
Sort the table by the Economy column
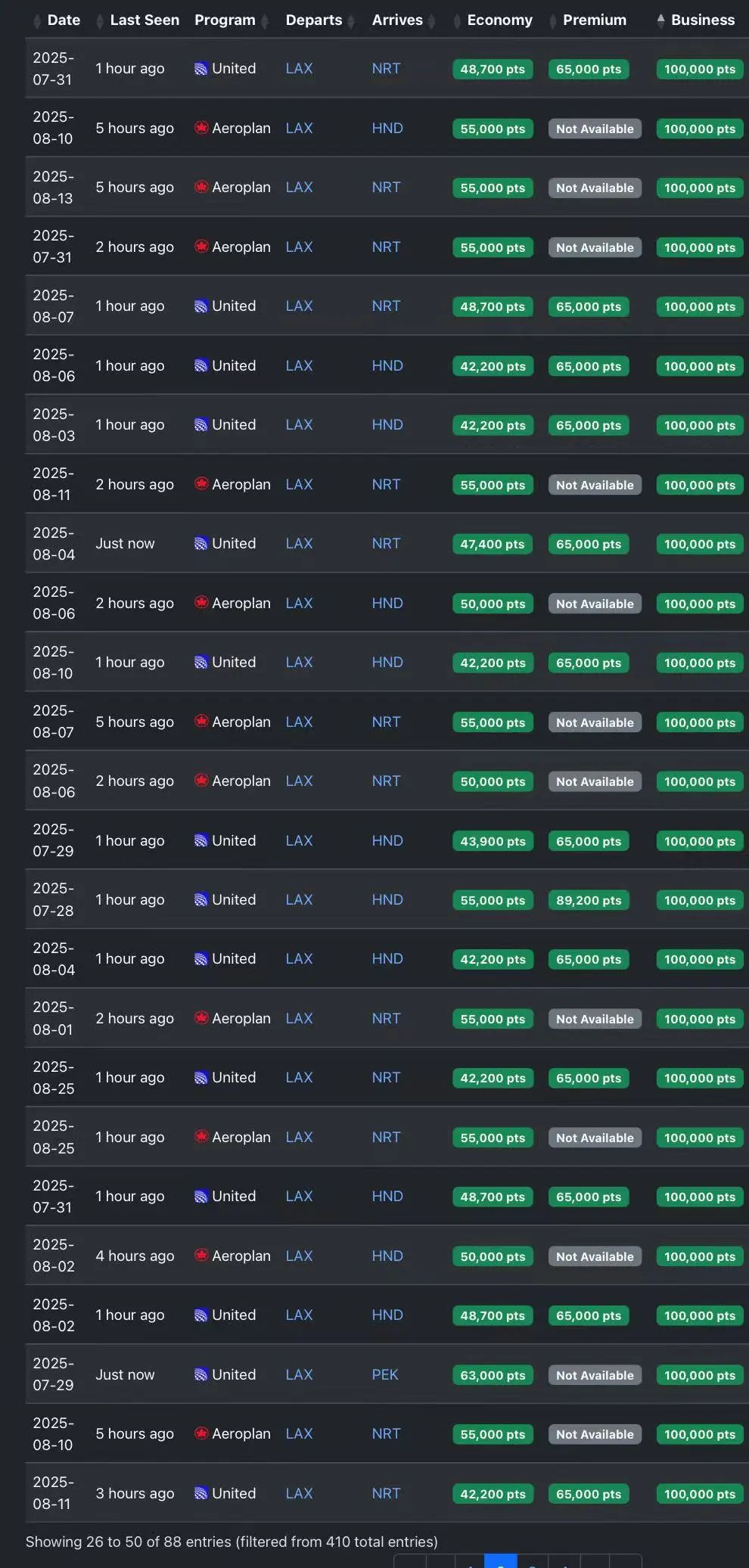(x=499, y=20)
